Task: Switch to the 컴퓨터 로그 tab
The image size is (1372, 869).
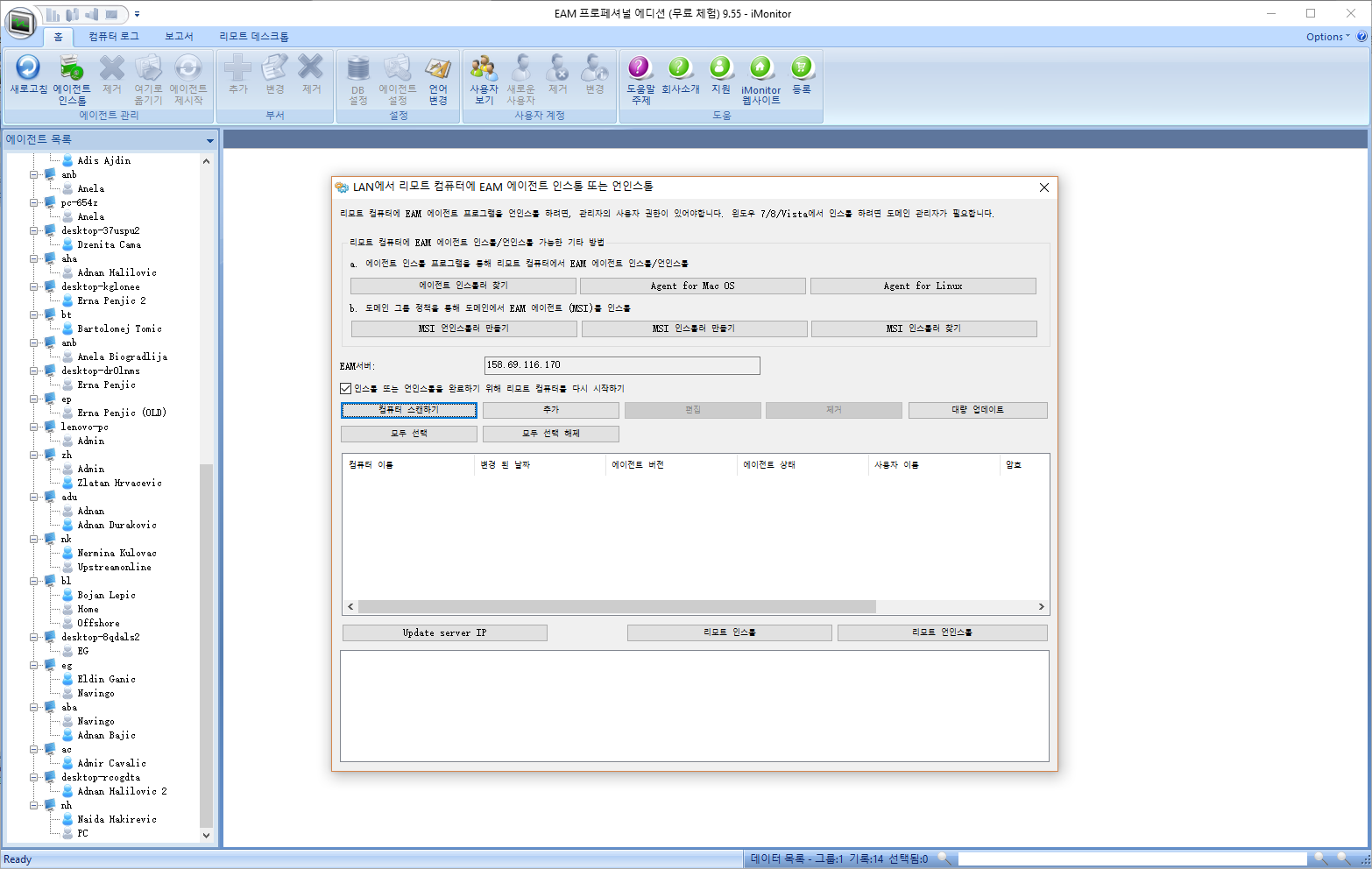Action: coord(114,37)
